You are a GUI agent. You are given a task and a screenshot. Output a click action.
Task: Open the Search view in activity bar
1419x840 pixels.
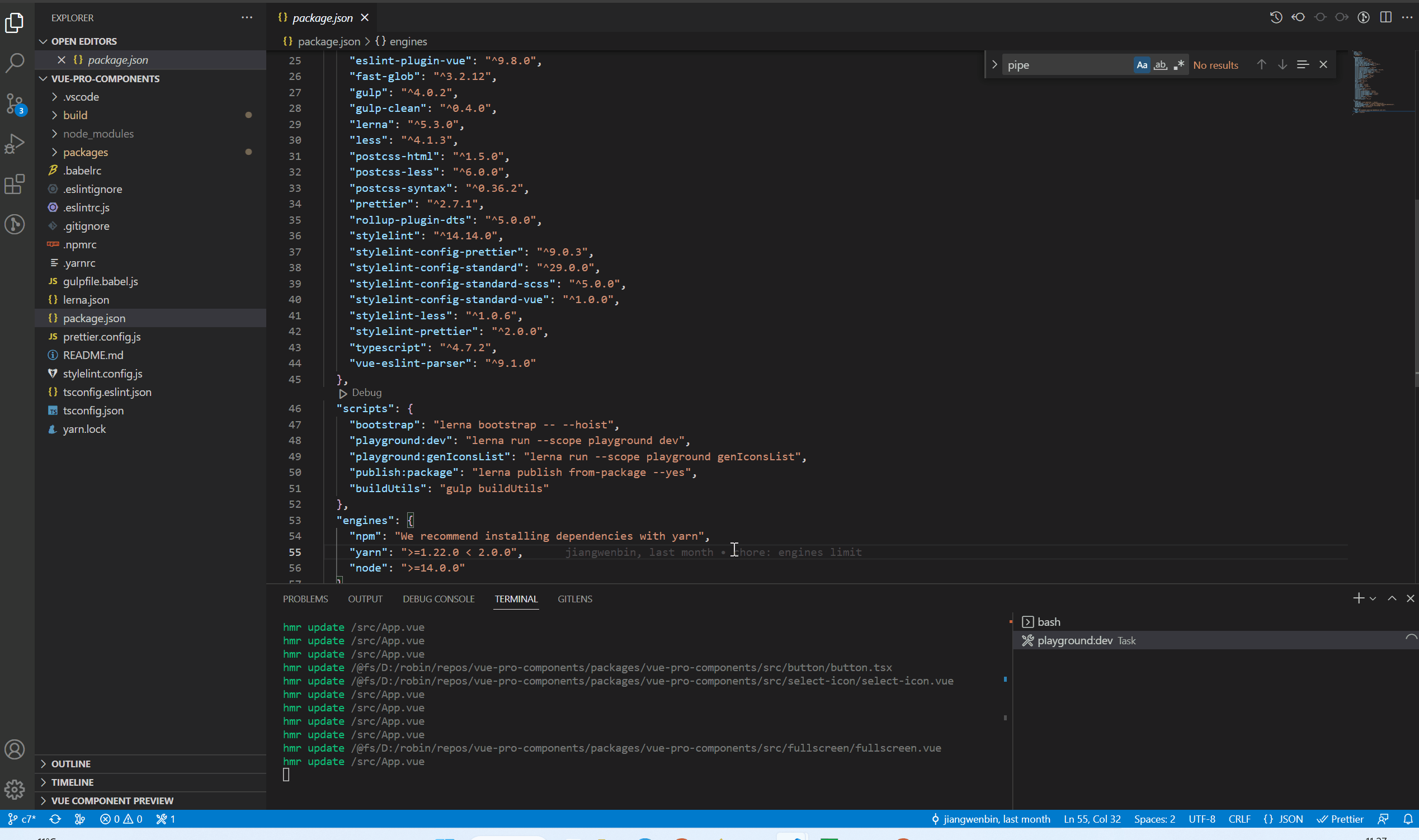[x=15, y=62]
